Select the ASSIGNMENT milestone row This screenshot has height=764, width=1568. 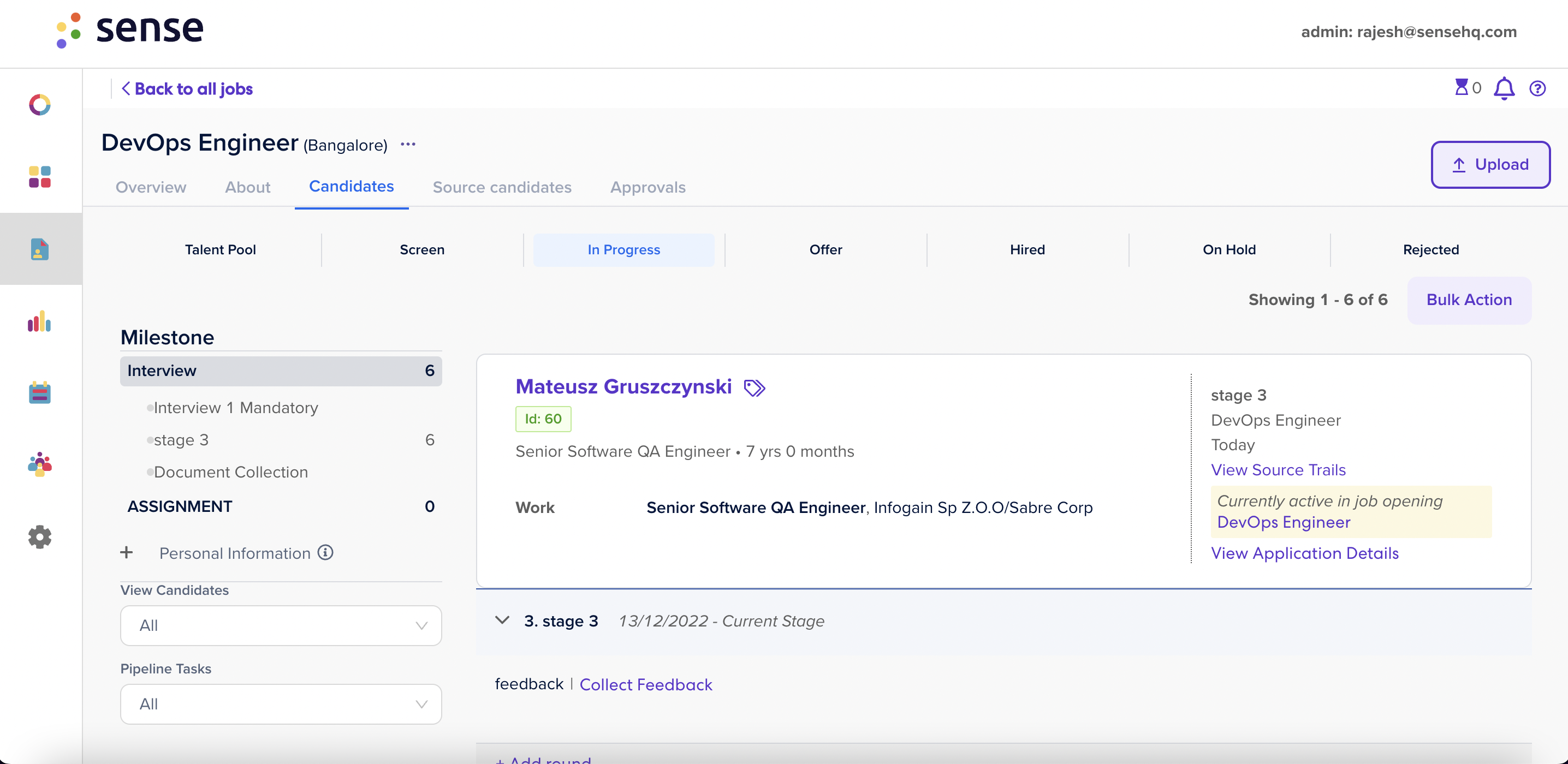pos(281,506)
